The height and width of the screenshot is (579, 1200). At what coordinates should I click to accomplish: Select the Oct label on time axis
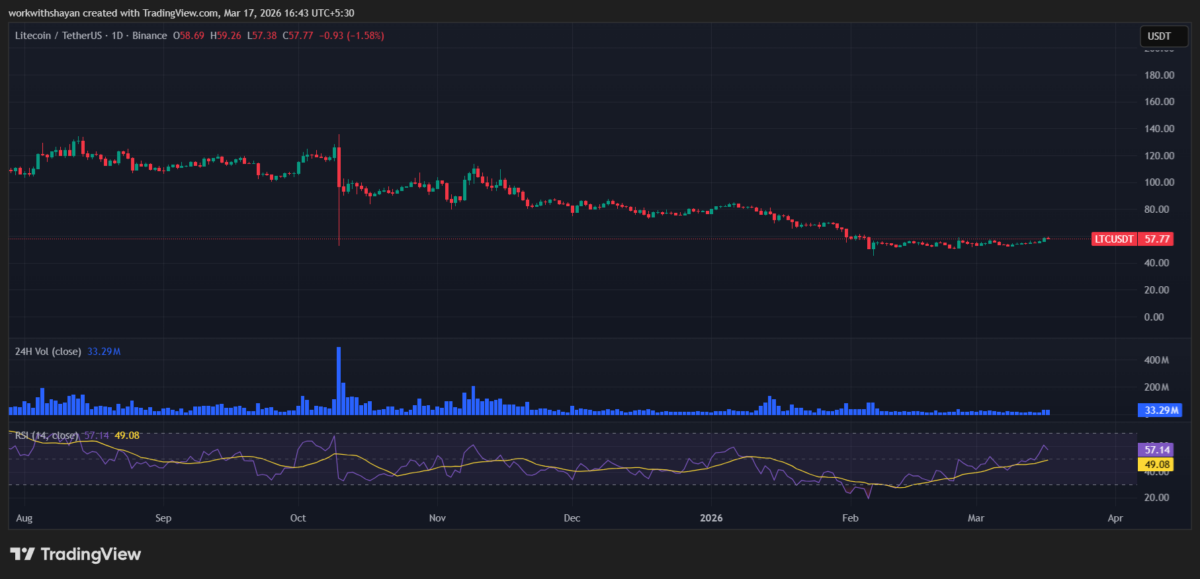(x=298, y=519)
